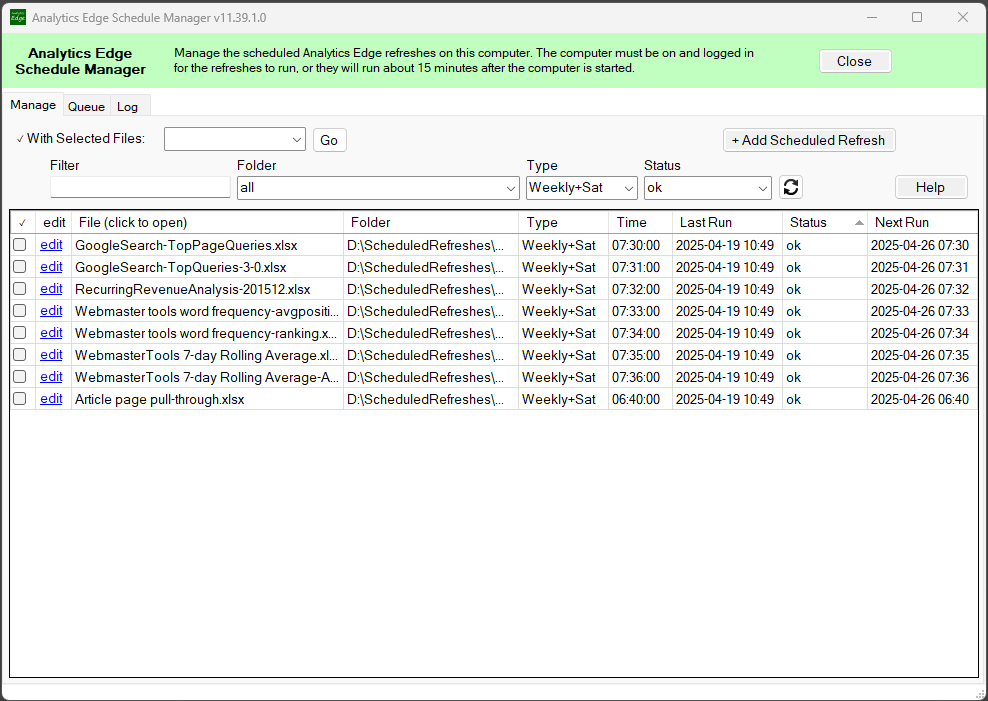The image size is (988, 701).
Task: Sort by the File (click to open) header
Action: coord(207,222)
